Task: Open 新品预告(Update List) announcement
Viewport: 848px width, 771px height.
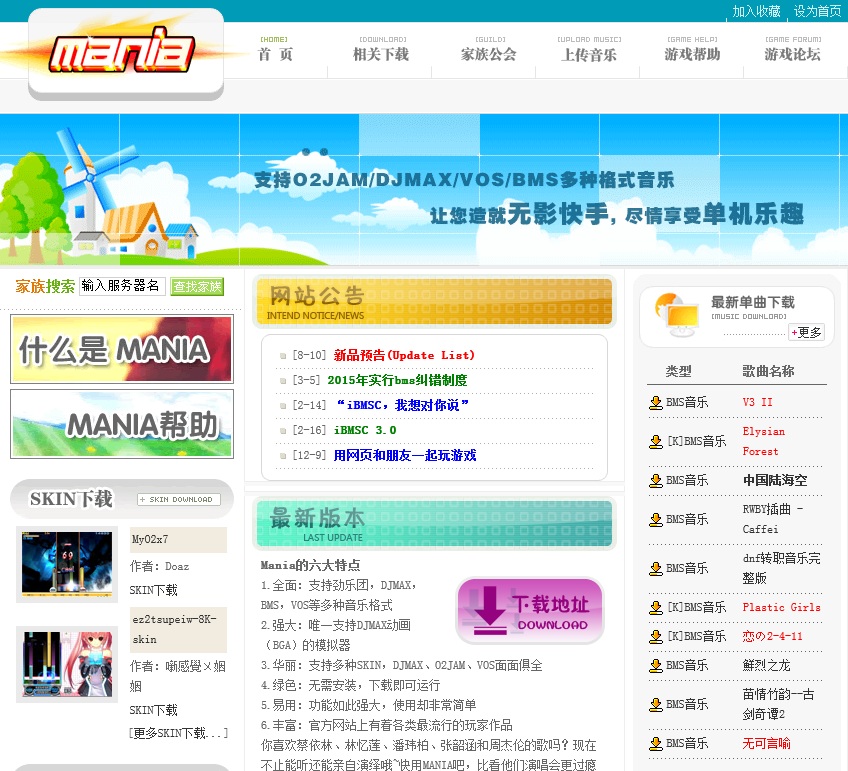Action: [404, 355]
